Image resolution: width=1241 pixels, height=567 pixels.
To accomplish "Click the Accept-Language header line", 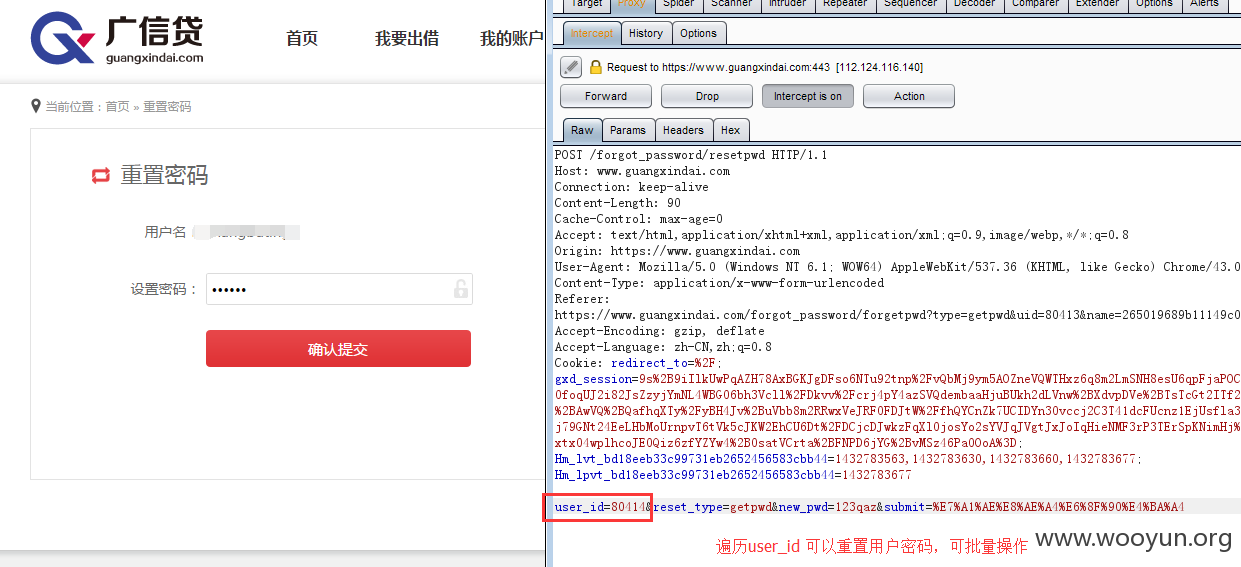I will 663,347.
